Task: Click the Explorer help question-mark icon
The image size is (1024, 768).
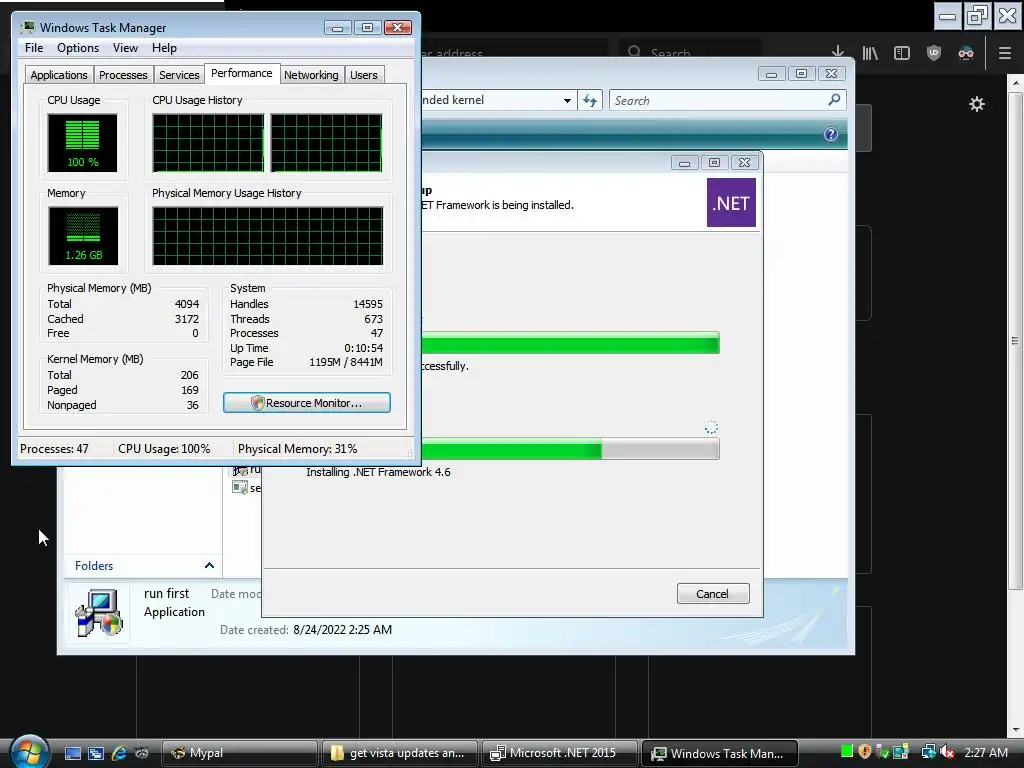Action: pyautogui.click(x=831, y=134)
